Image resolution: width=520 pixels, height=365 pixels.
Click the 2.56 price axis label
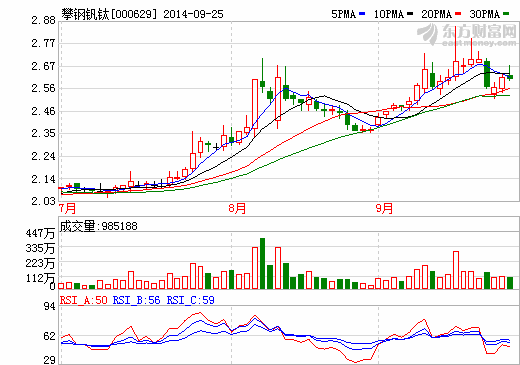pyautogui.click(x=43, y=88)
